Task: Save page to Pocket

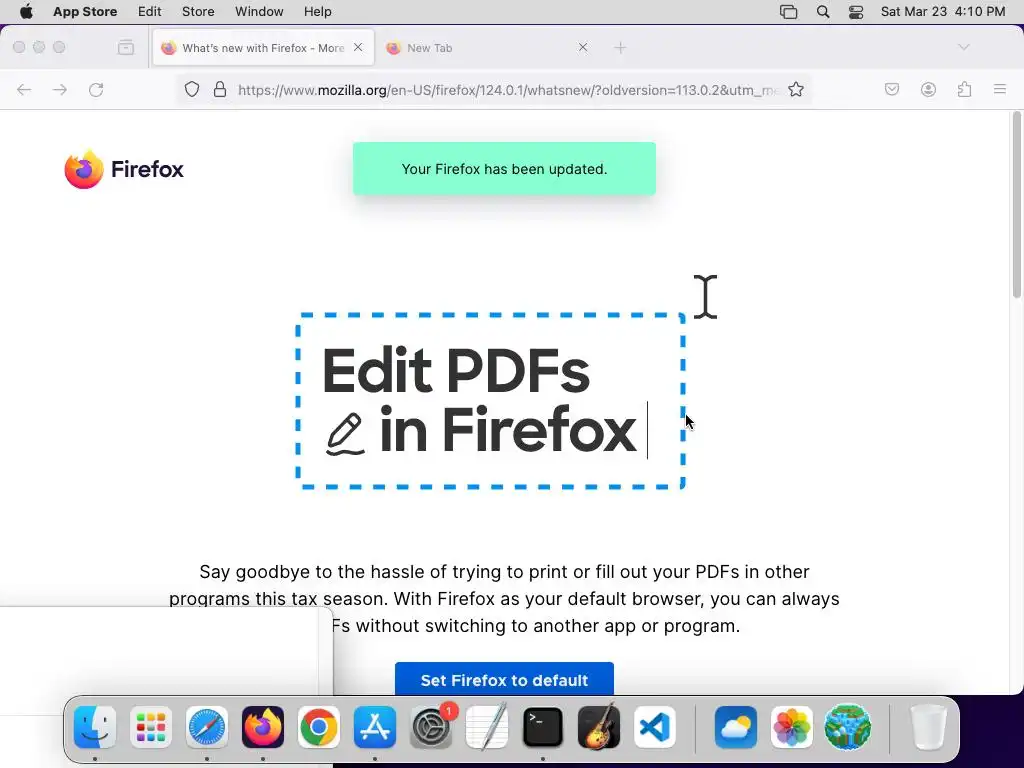Action: tap(891, 89)
